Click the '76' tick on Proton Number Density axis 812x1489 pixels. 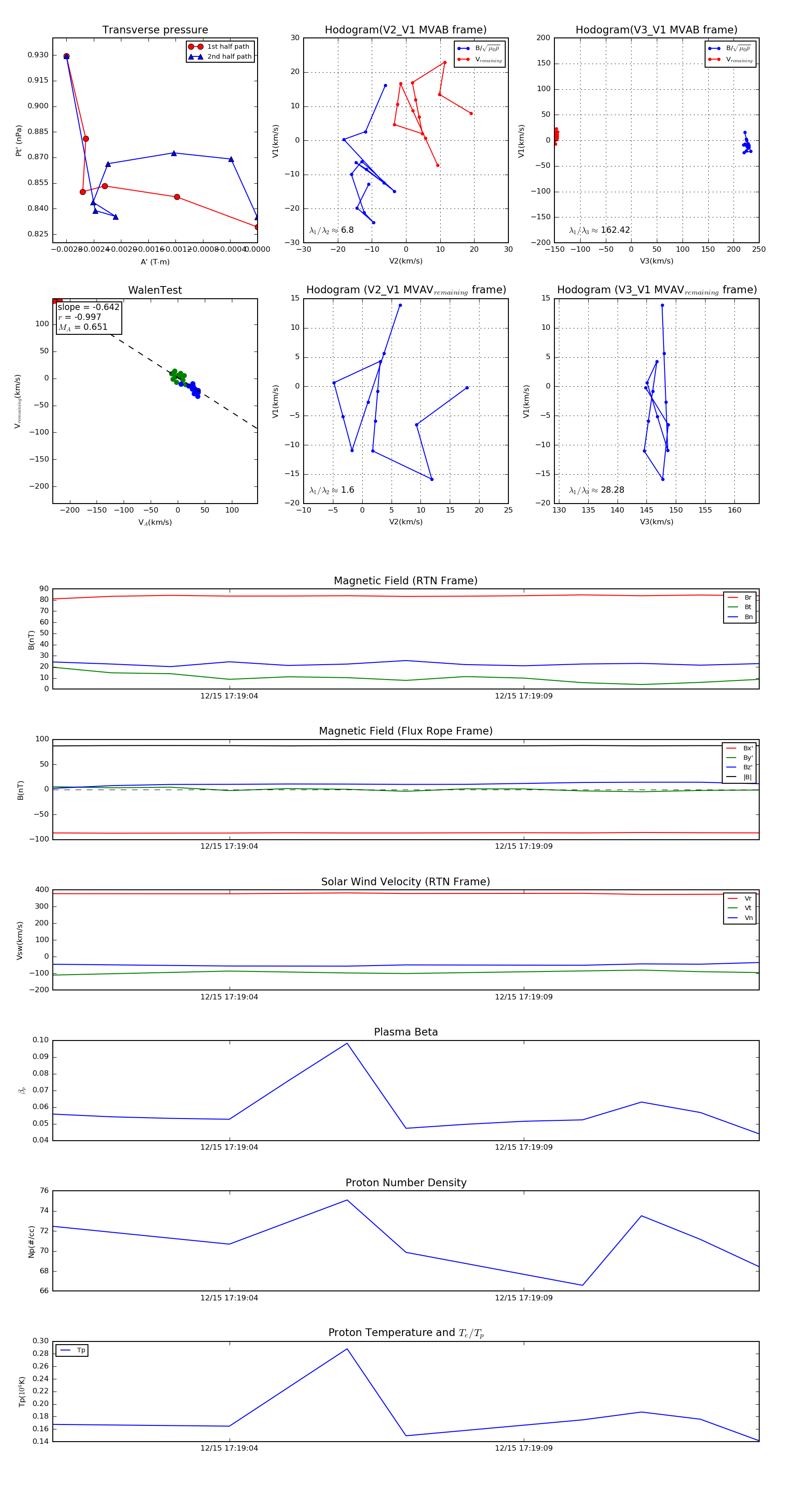tap(45, 1190)
